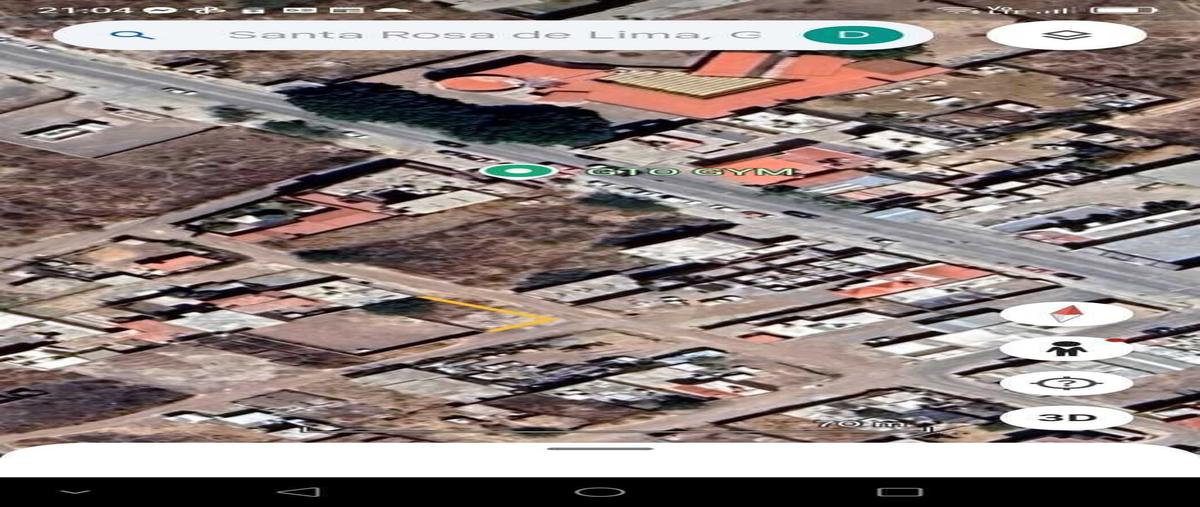1200x507 pixels.
Task: Click the Santa Rosa de Lima search field
Action: click(x=490, y=35)
